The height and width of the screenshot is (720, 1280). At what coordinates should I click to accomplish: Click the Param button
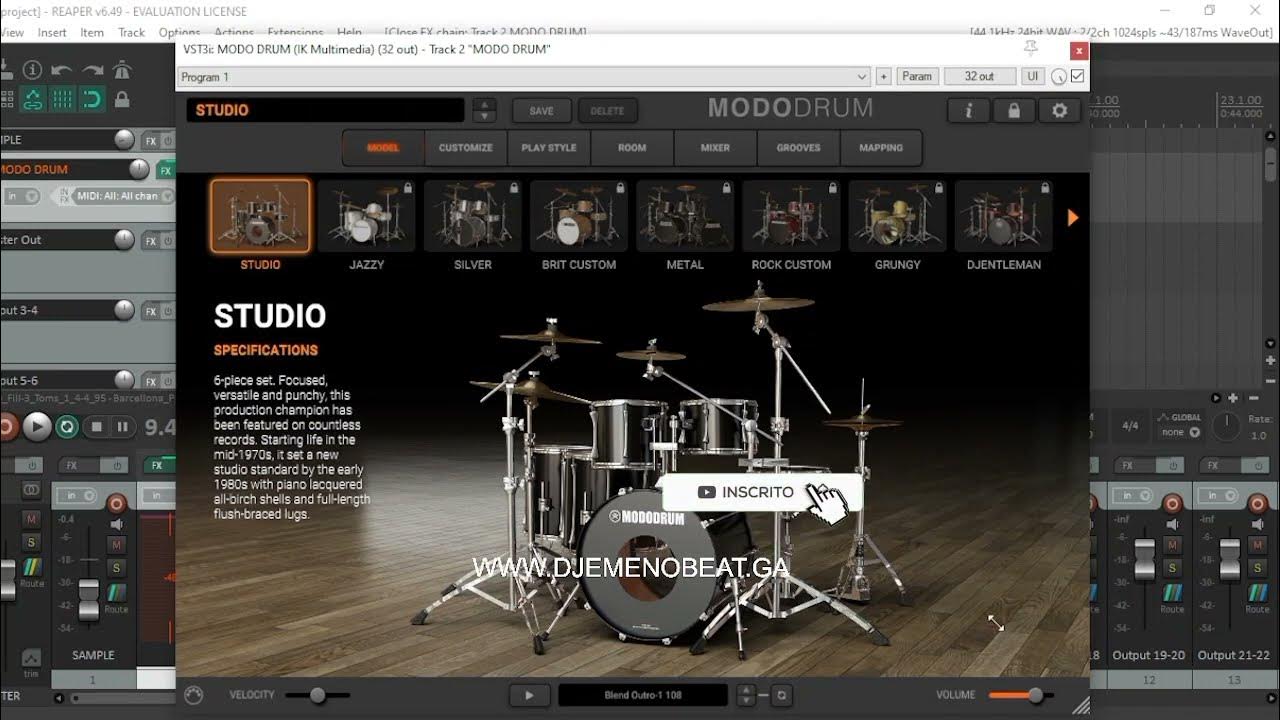click(x=917, y=77)
